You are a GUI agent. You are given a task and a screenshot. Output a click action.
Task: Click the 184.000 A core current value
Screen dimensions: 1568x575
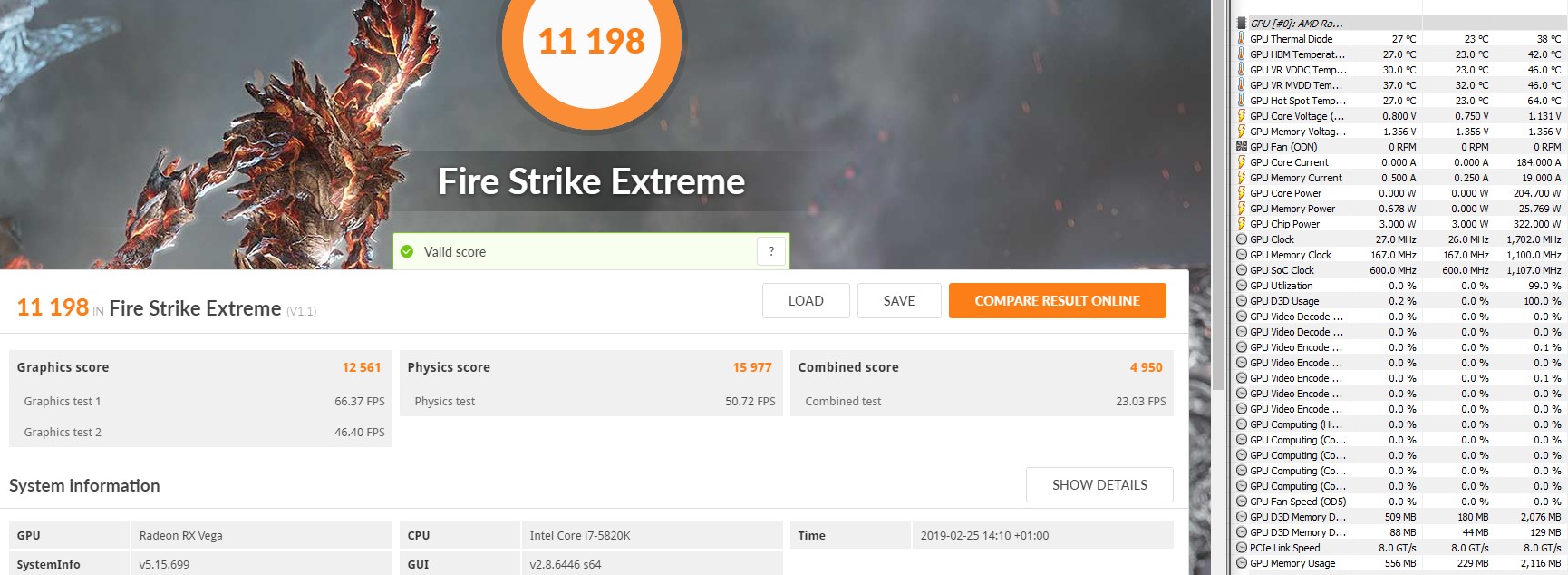point(1538,162)
